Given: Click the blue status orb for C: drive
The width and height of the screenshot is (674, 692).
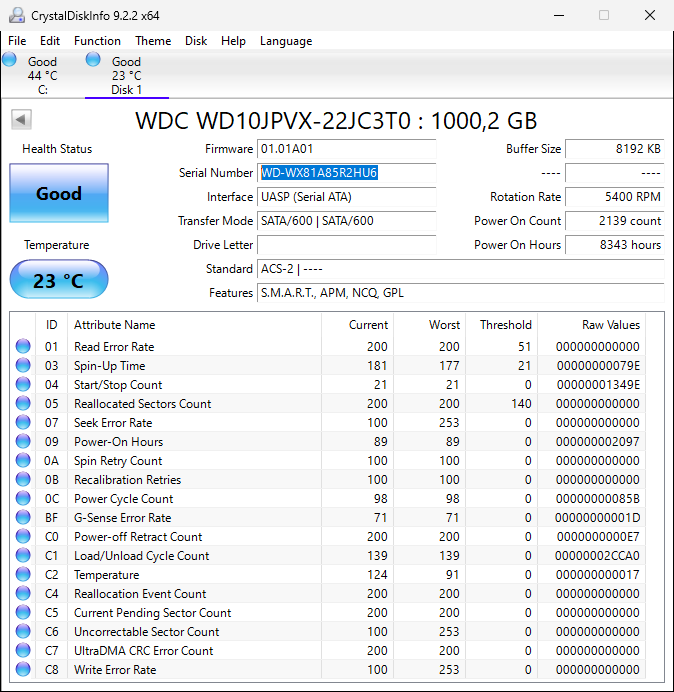Looking at the screenshot, I should (9, 59).
